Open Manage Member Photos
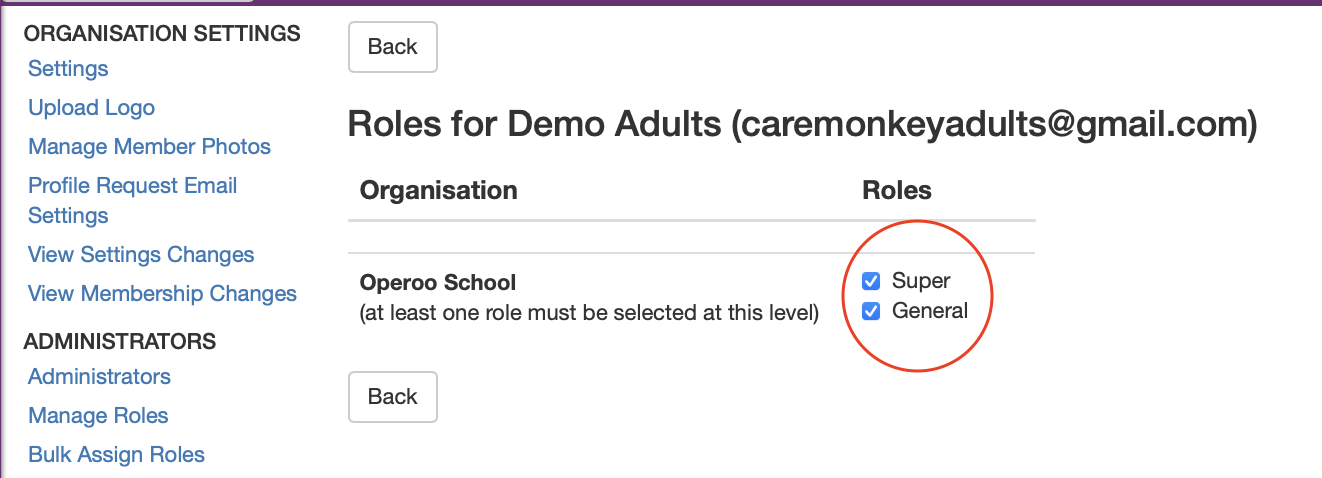 pyautogui.click(x=149, y=147)
